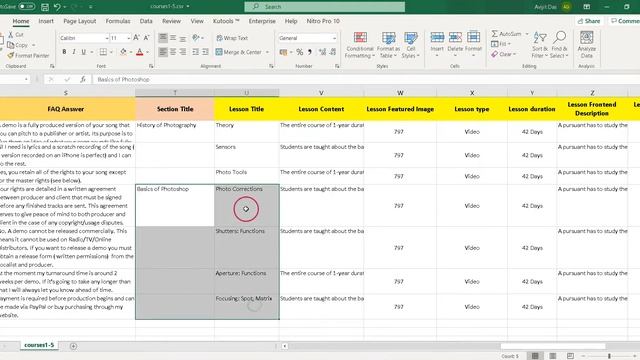Toggle Italic formatting
Image resolution: width=640 pixels, height=360 pixels.
(74, 52)
